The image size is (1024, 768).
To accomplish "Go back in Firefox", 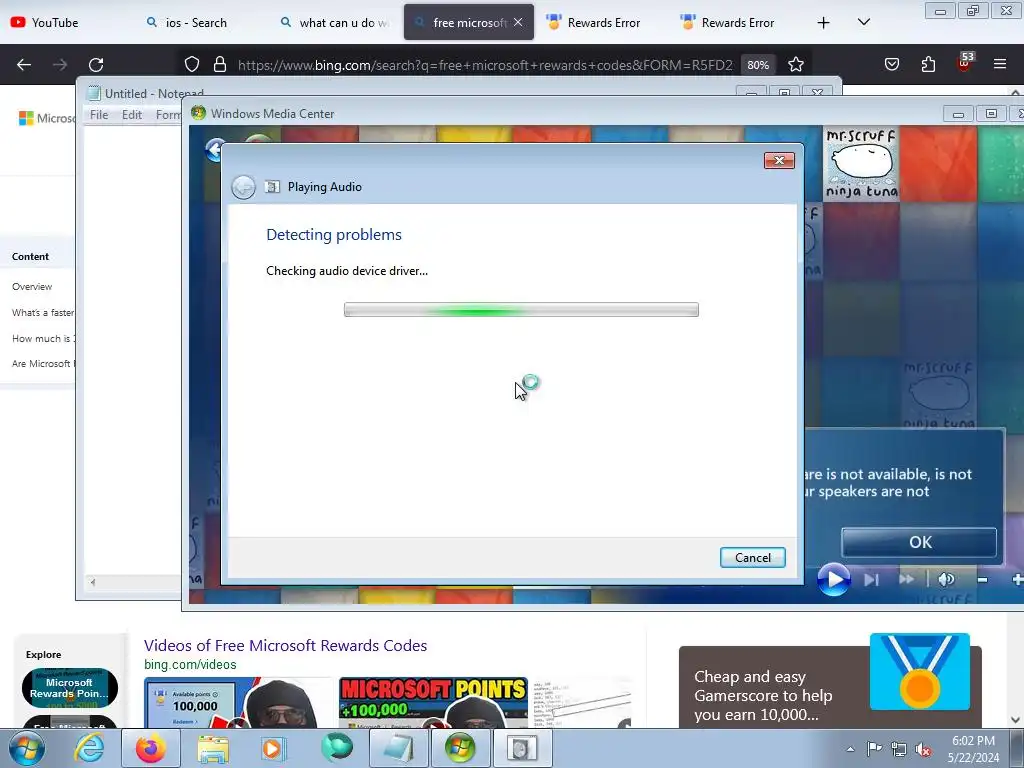I will tap(24, 64).
